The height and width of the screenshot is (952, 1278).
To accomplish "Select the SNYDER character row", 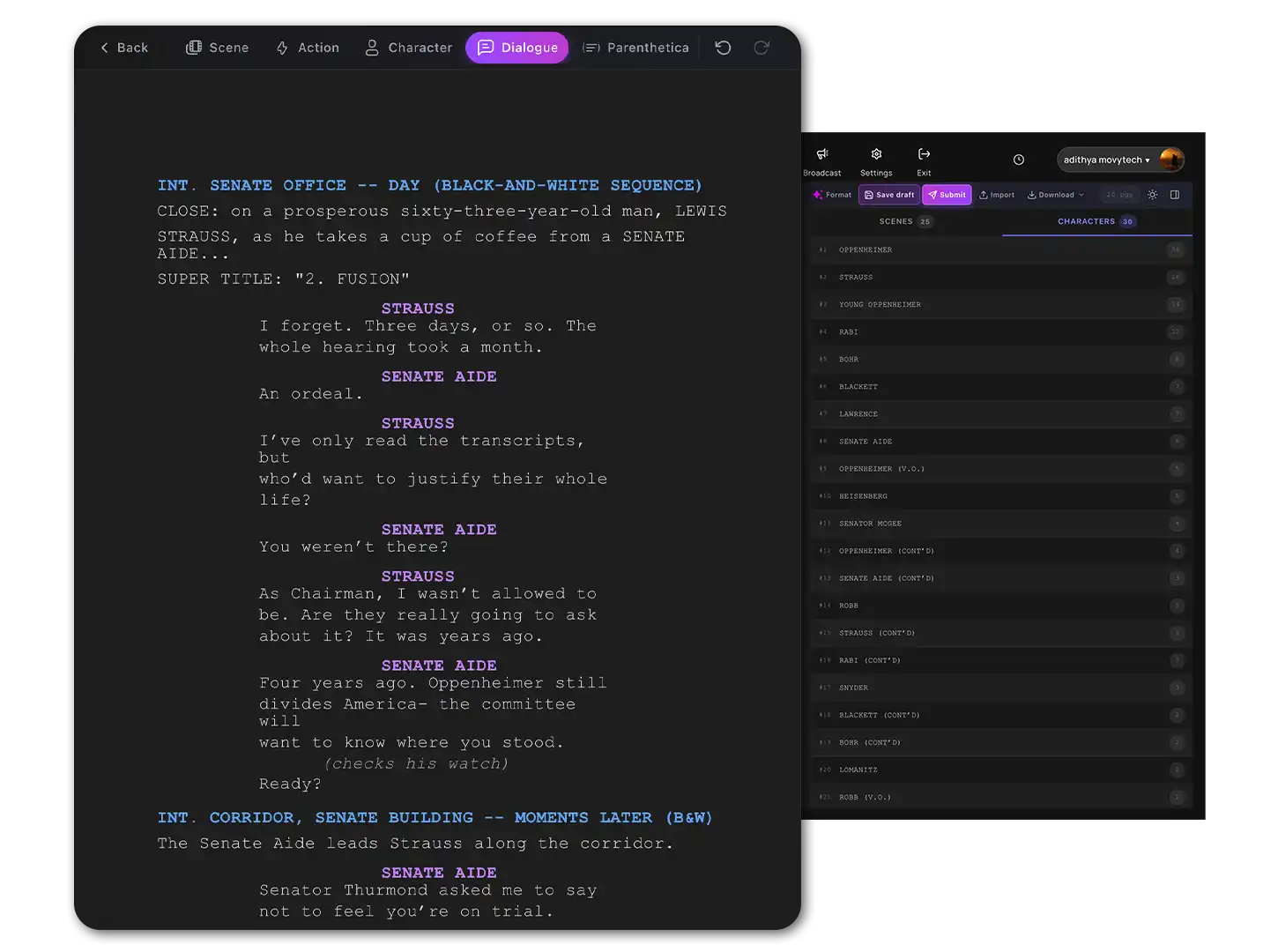I will click(x=1001, y=688).
